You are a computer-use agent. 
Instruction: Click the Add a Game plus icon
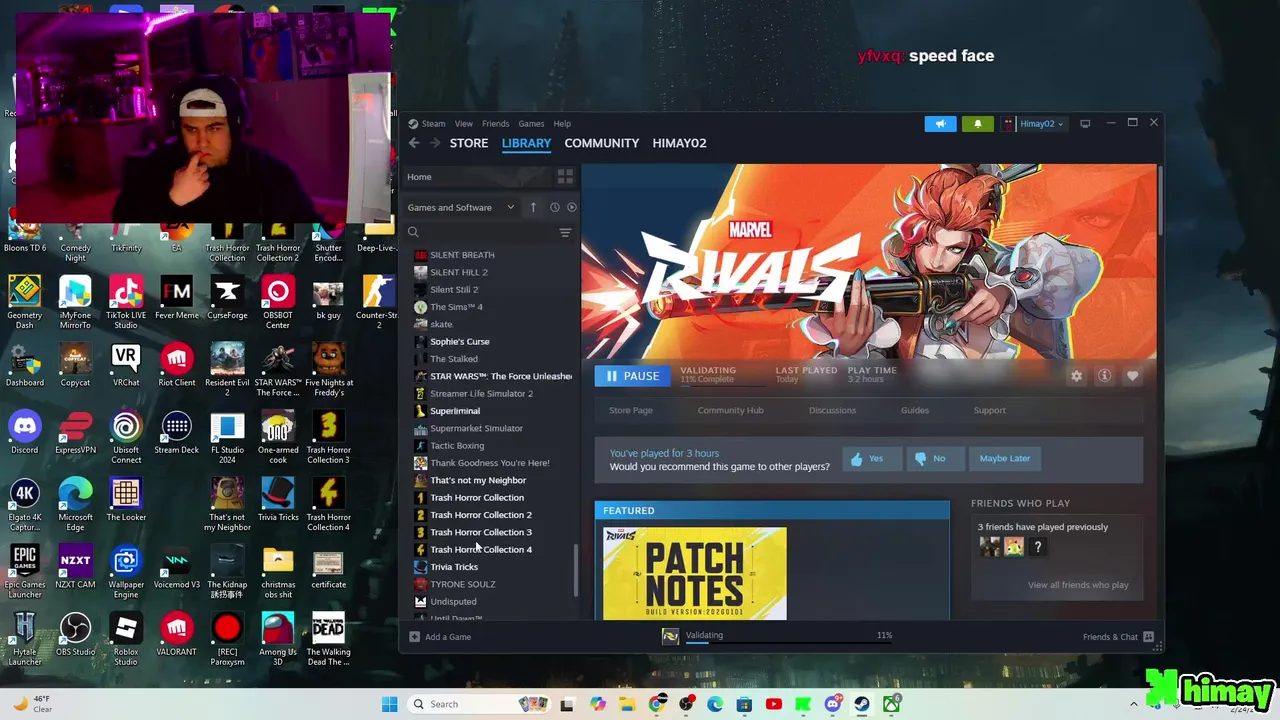point(414,637)
